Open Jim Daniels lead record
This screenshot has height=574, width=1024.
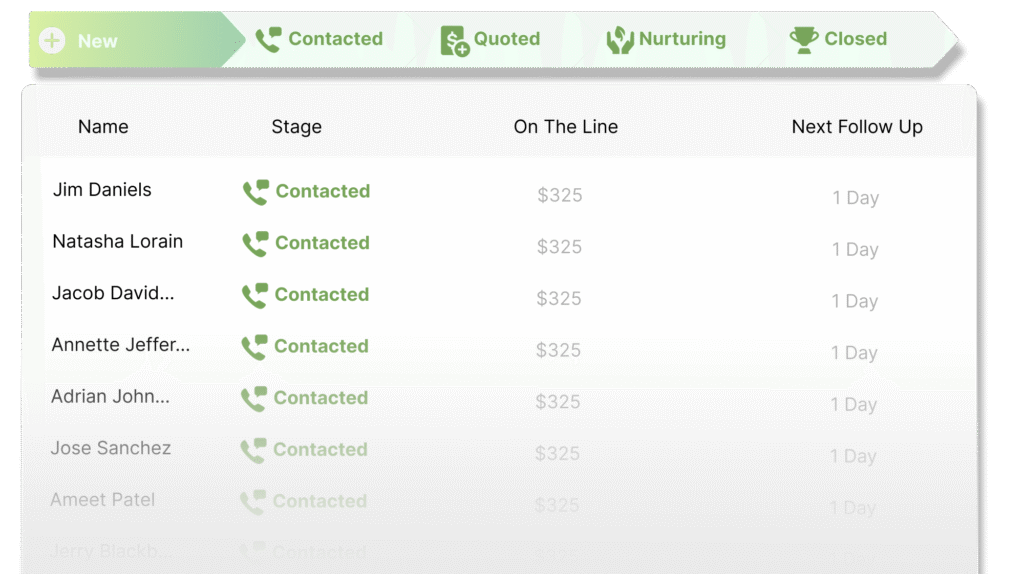pyautogui.click(x=102, y=189)
